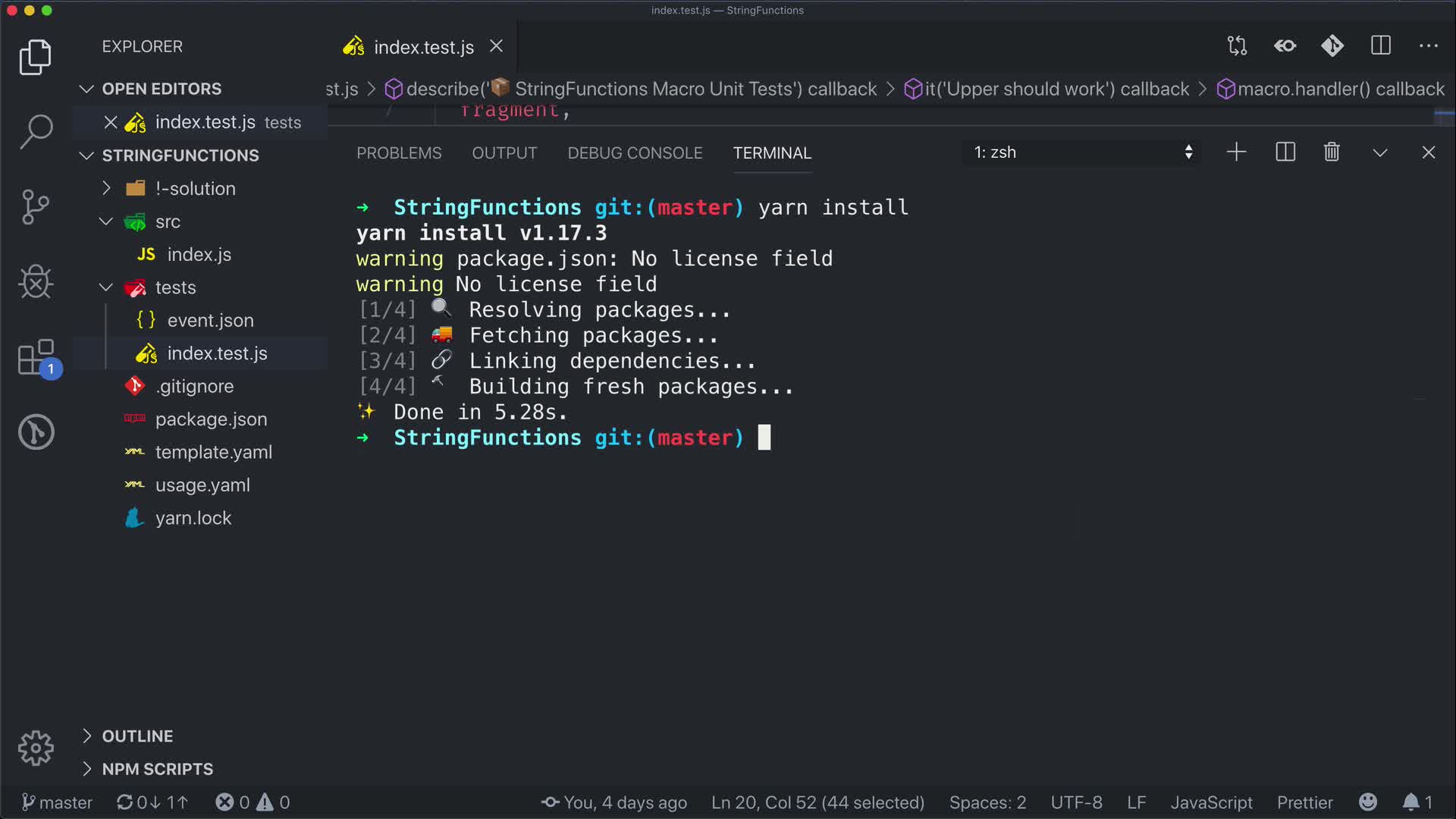1456x819 pixels.
Task: Open the Search view in activity bar
Action: [x=36, y=131]
